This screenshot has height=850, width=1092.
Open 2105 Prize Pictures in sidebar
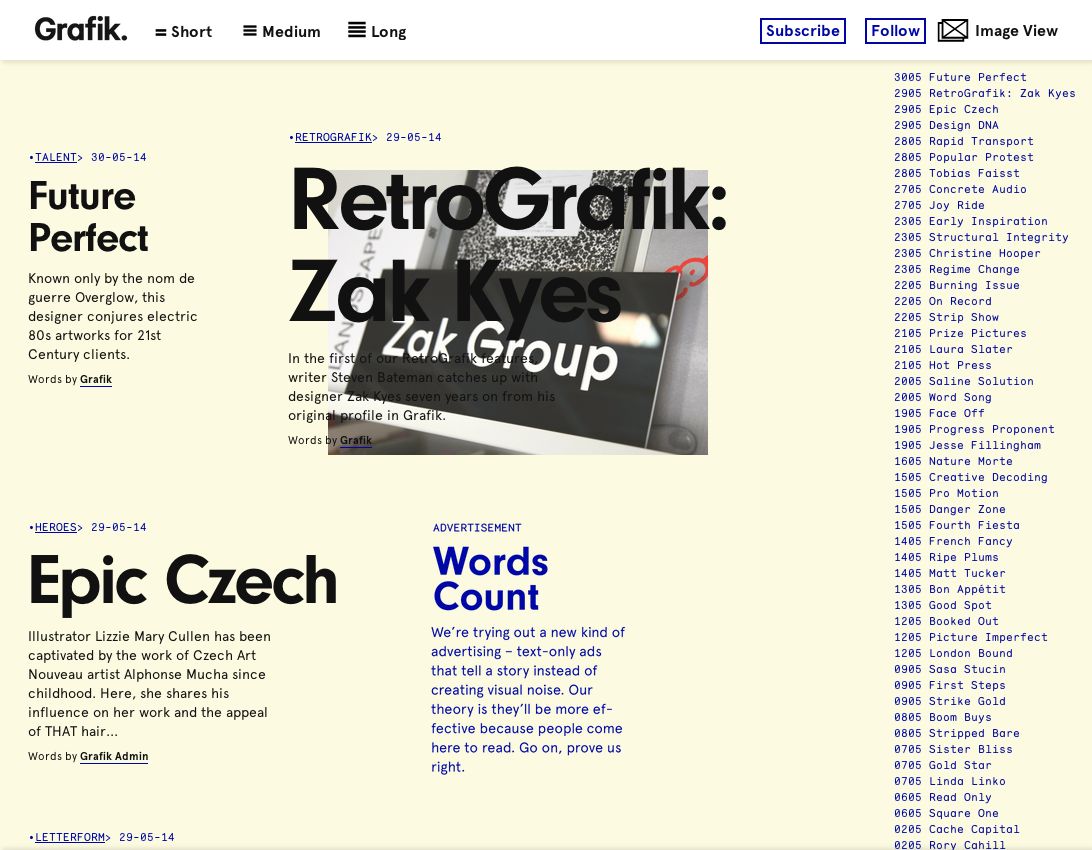960,333
